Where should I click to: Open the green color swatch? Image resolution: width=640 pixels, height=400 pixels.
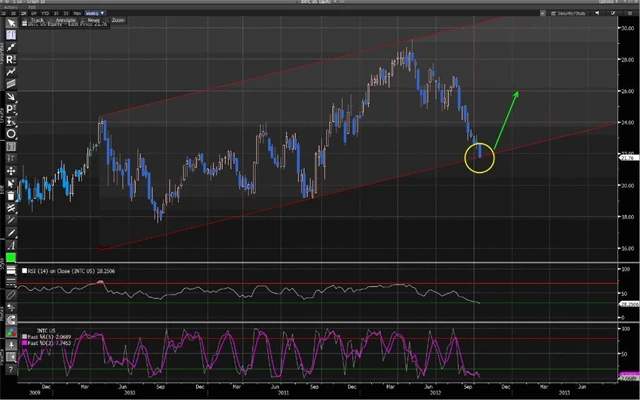11,257
